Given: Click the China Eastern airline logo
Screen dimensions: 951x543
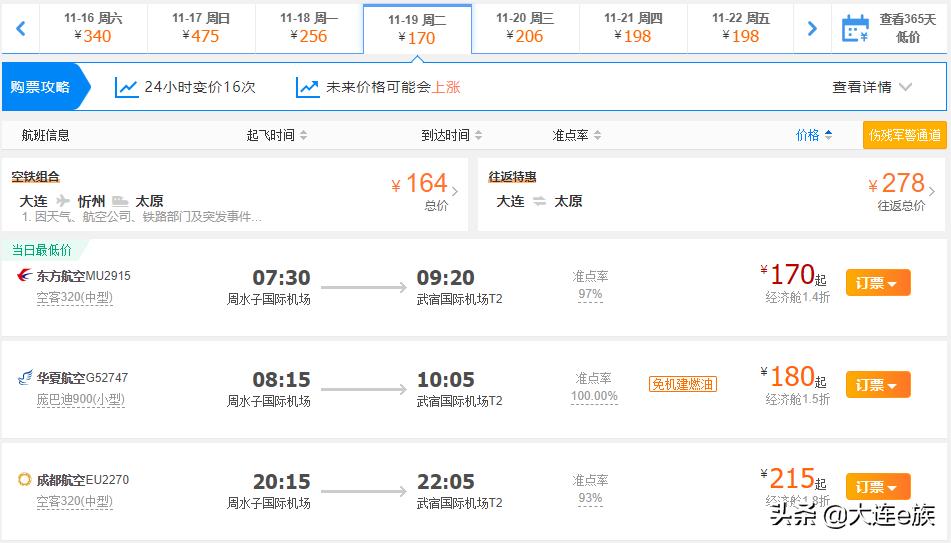Looking at the screenshot, I should [x=24, y=275].
